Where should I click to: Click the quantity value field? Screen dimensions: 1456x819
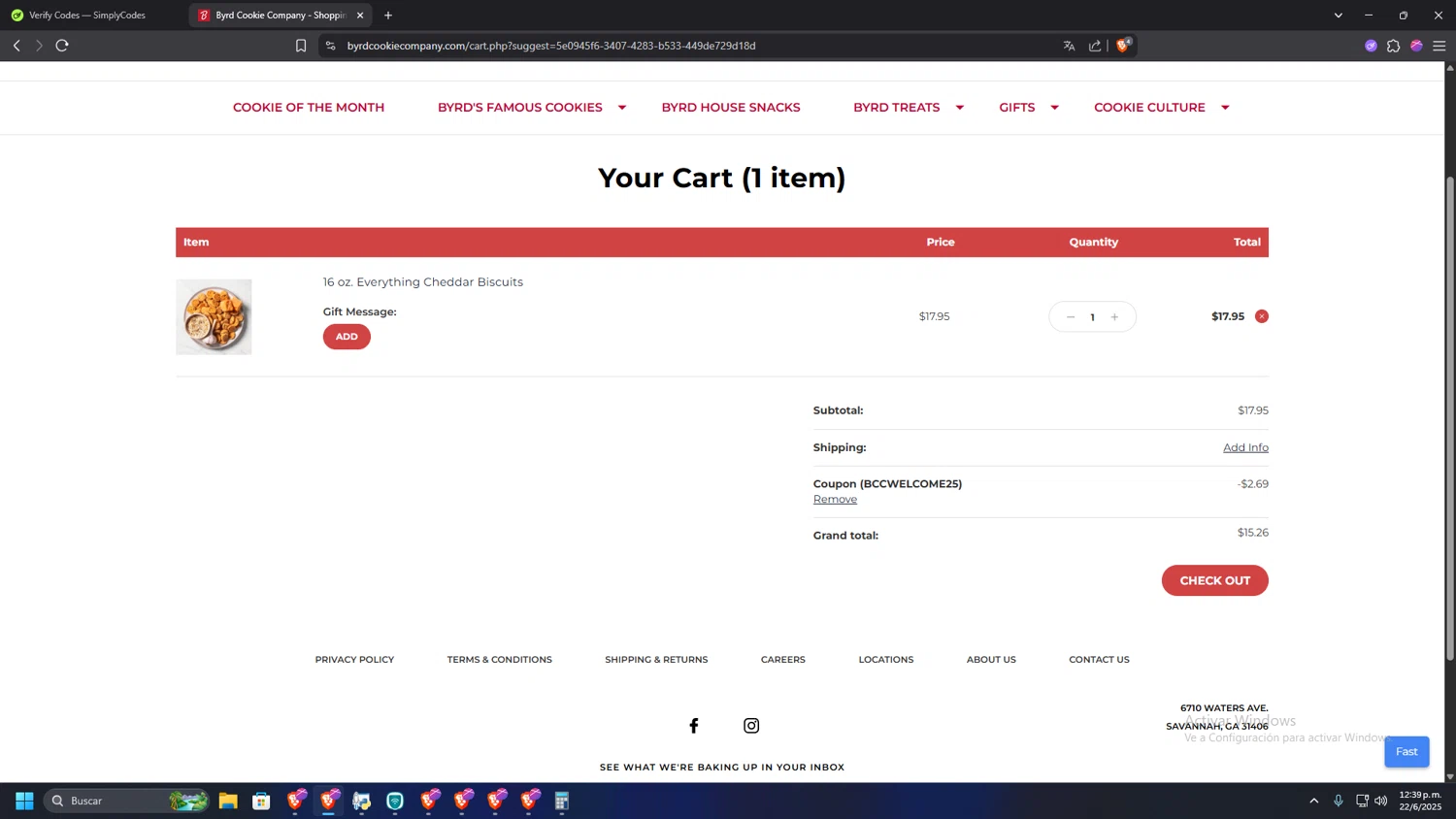pyautogui.click(x=1092, y=317)
